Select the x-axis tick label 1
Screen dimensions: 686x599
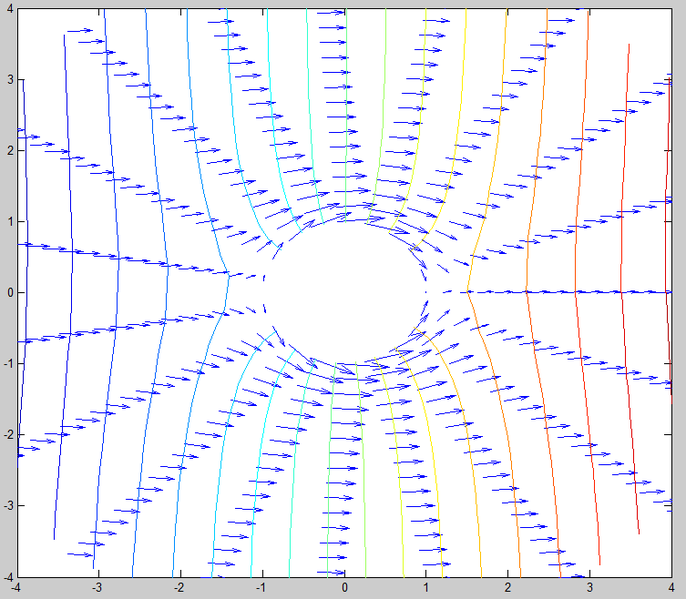426,589
